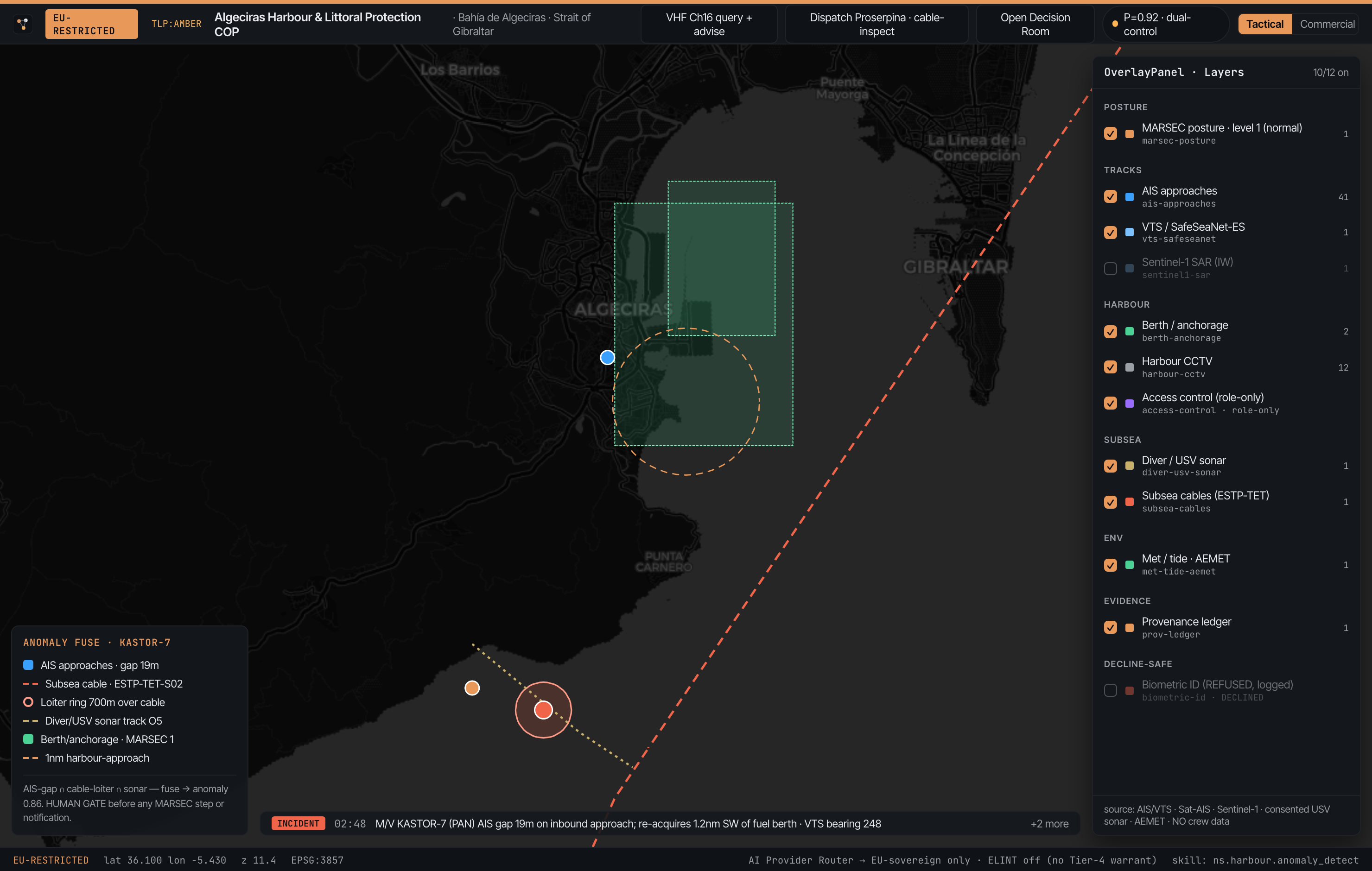Viewport: 1372px width, 871px height.
Task: Click the app logo icon in header
Action: [23, 24]
